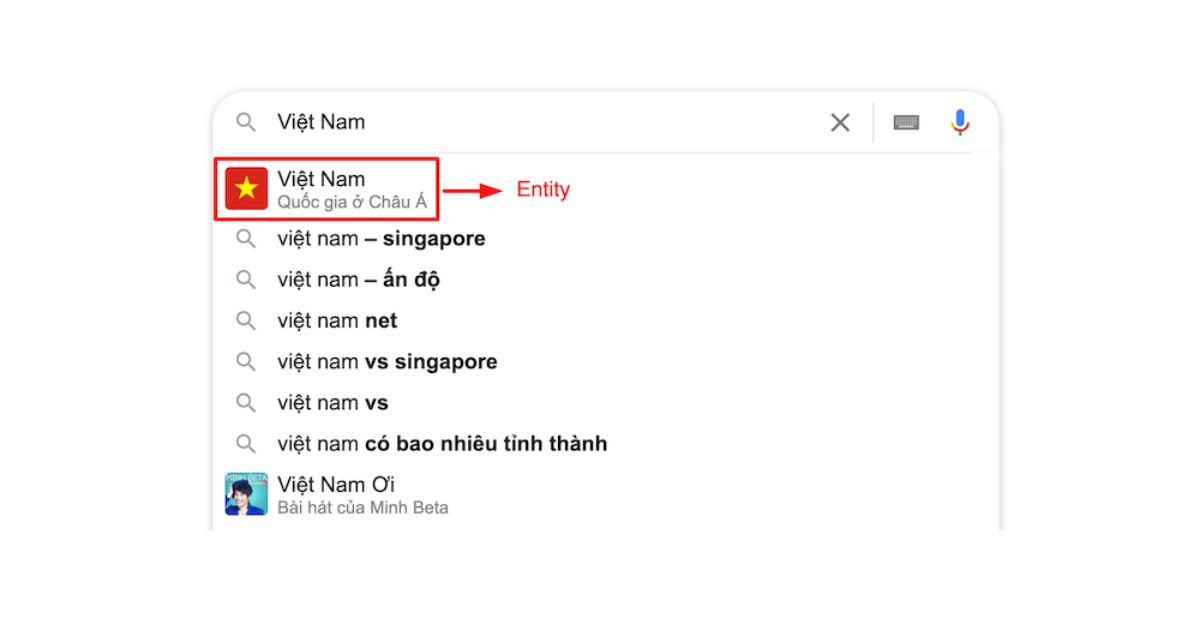Click magnifier icon in the search box
Viewport: 1200px width, 625px height.
coord(246,122)
